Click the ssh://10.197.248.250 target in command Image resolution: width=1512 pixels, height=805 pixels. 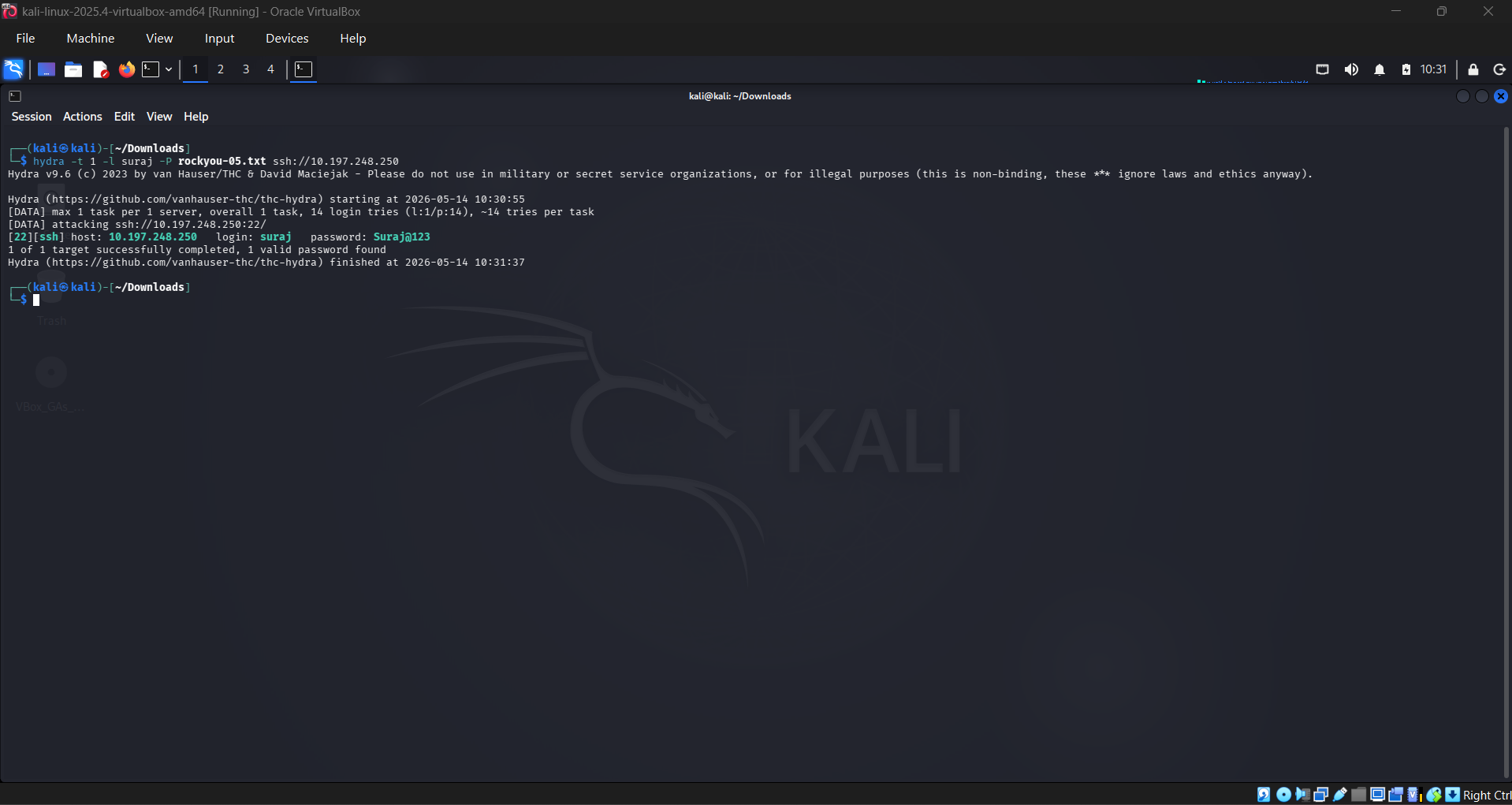pos(336,162)
